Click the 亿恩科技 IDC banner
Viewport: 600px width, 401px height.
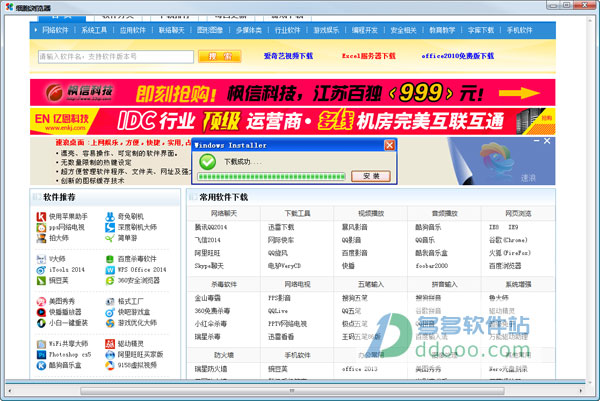pyautogui.click(x=293, y=121)
